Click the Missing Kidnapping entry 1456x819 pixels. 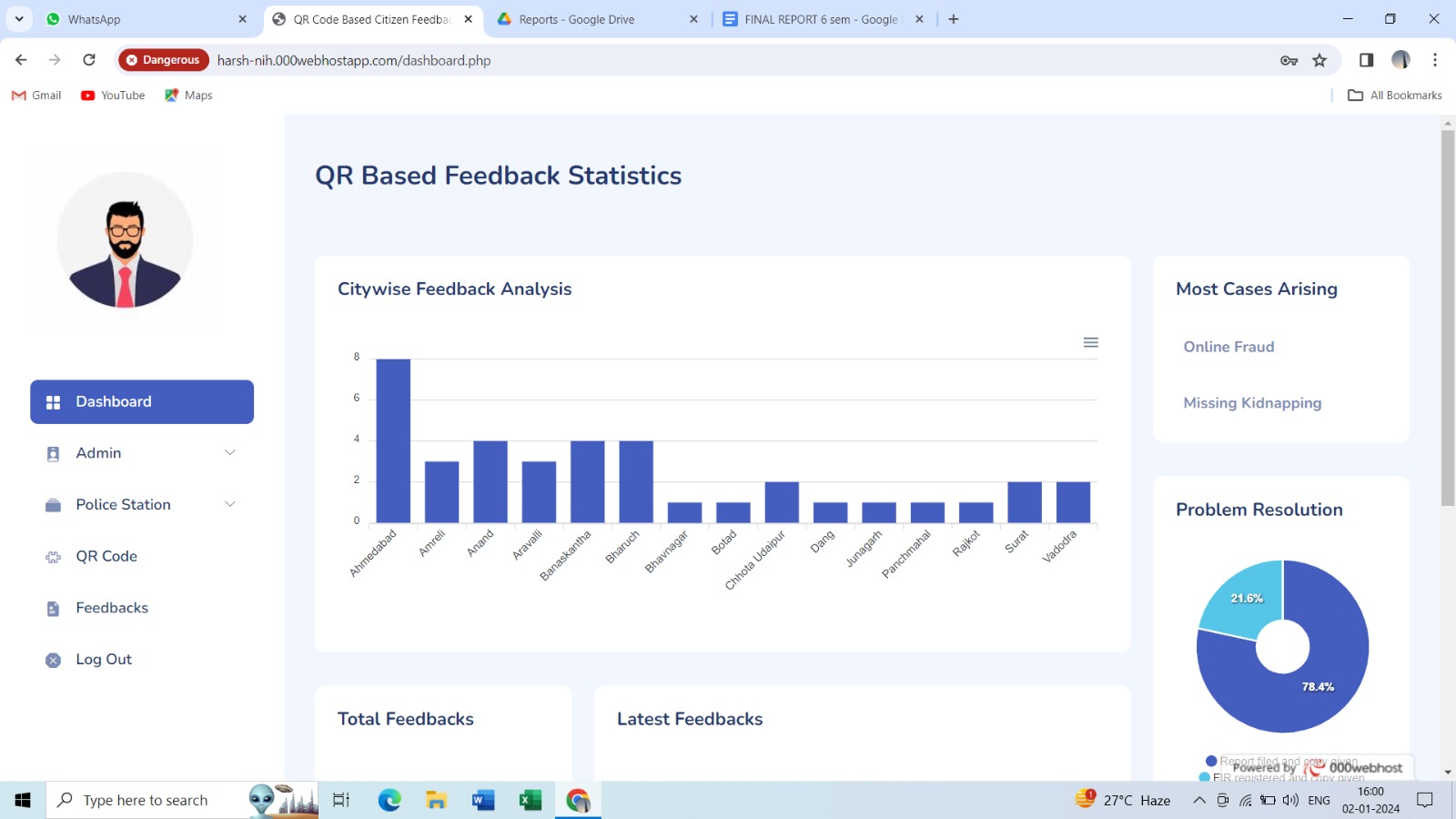(x=1252, y=403)
